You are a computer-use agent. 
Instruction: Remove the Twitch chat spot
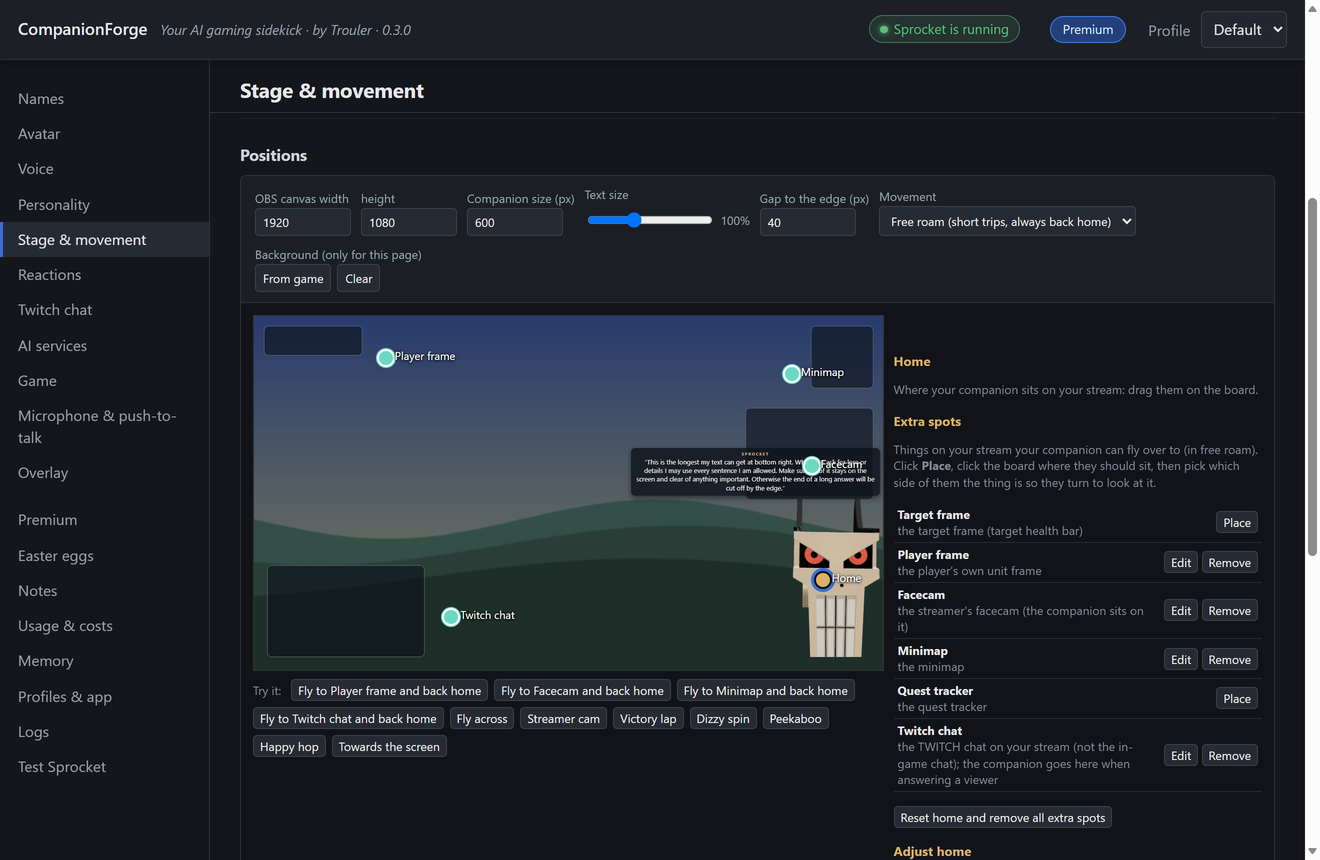[x=1230, y=756]
